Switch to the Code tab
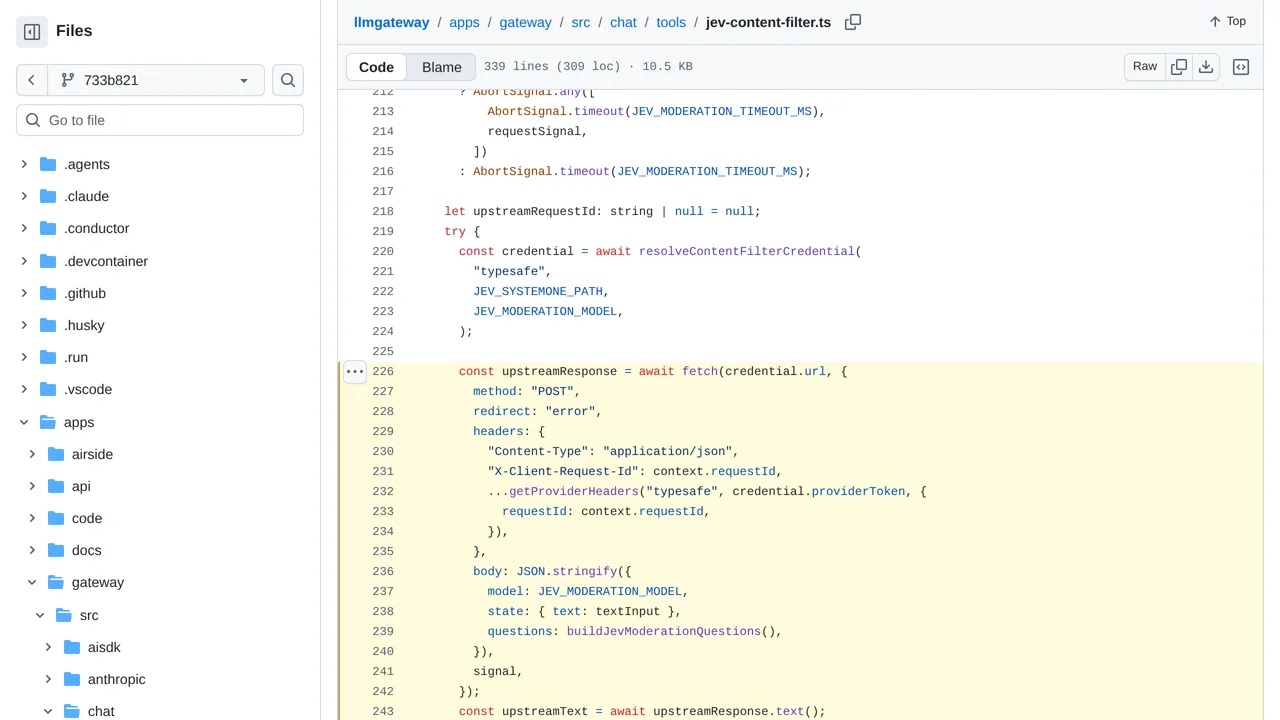Image resolution: width=1280 pixels, height=720 pixels. (x=376, y=67)
